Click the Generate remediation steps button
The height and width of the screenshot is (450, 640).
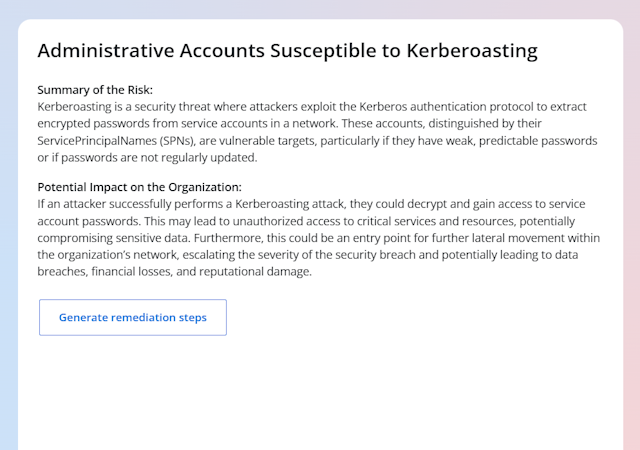[x=133, y=317]
